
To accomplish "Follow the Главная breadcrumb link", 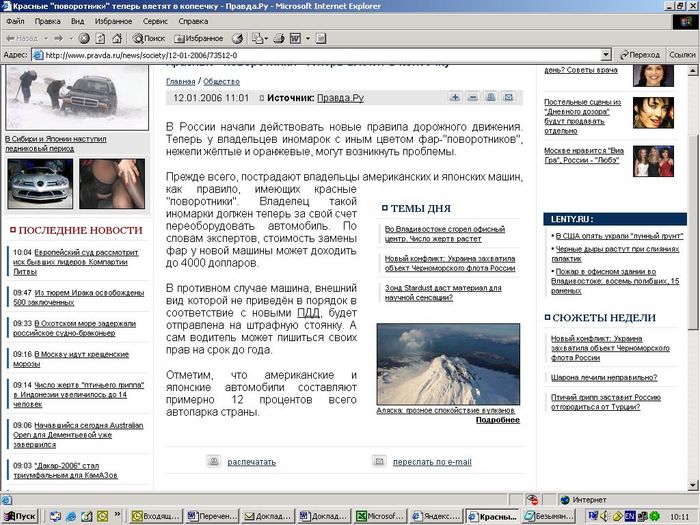I will pos(180,82).
